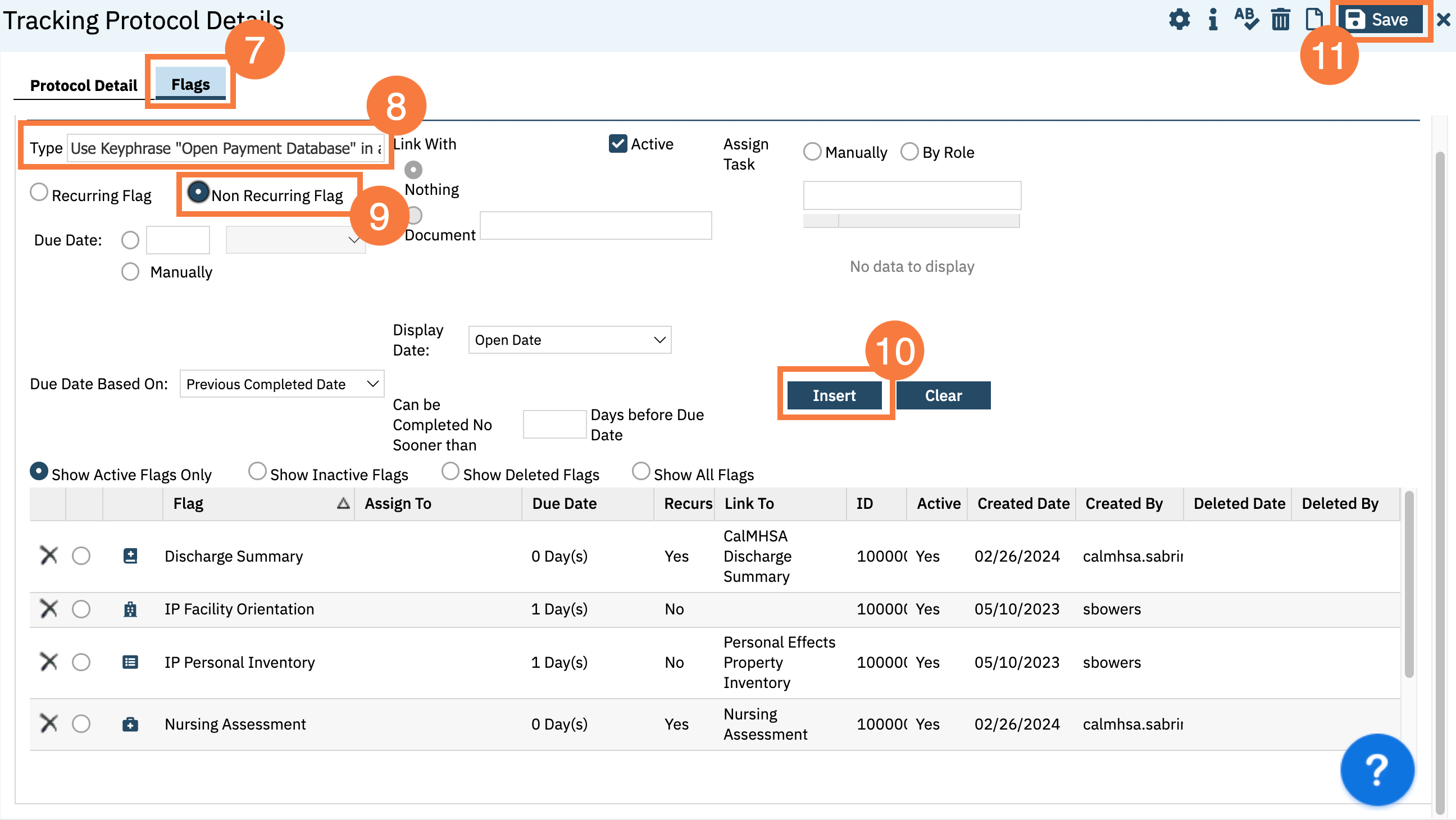Open the Display Date dropdown

tap(569, 340)
